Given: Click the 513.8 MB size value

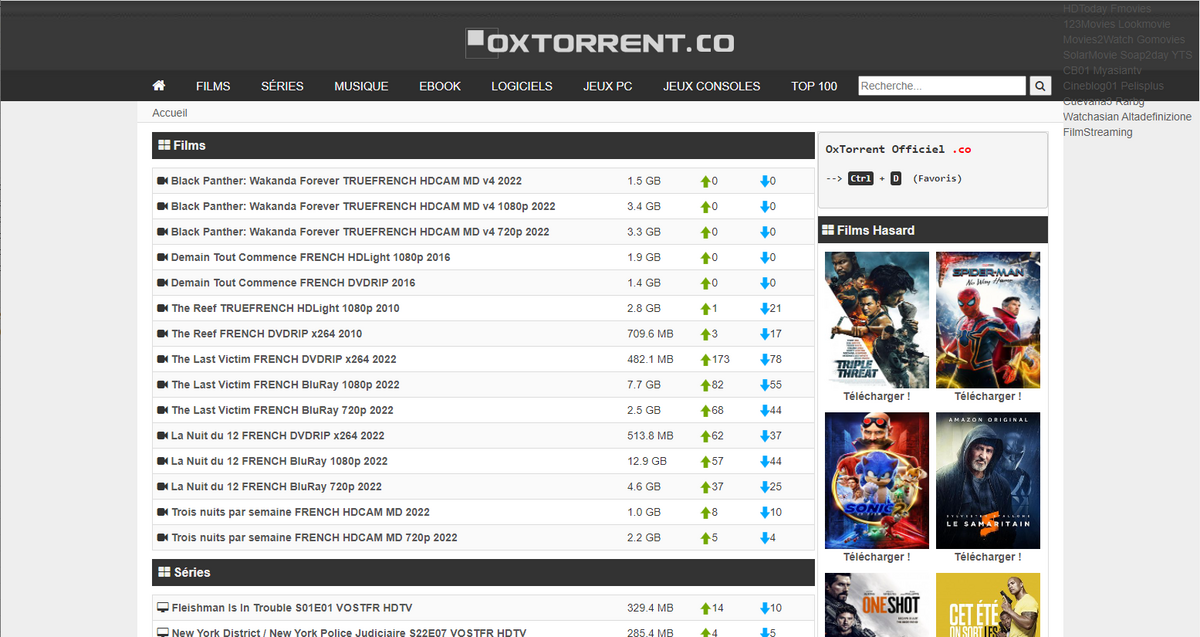Looking at the screenshot, I should 650,436.
